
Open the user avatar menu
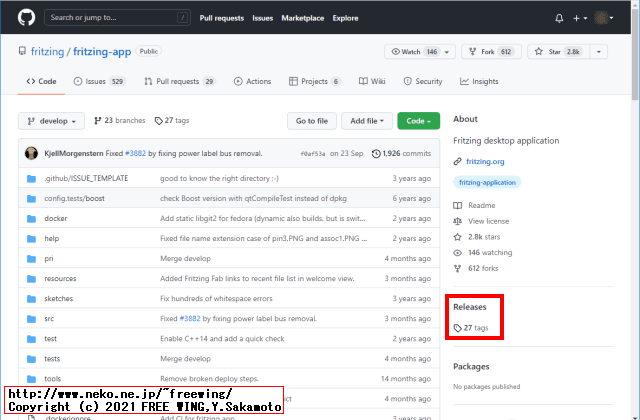[x=604, y=18]
